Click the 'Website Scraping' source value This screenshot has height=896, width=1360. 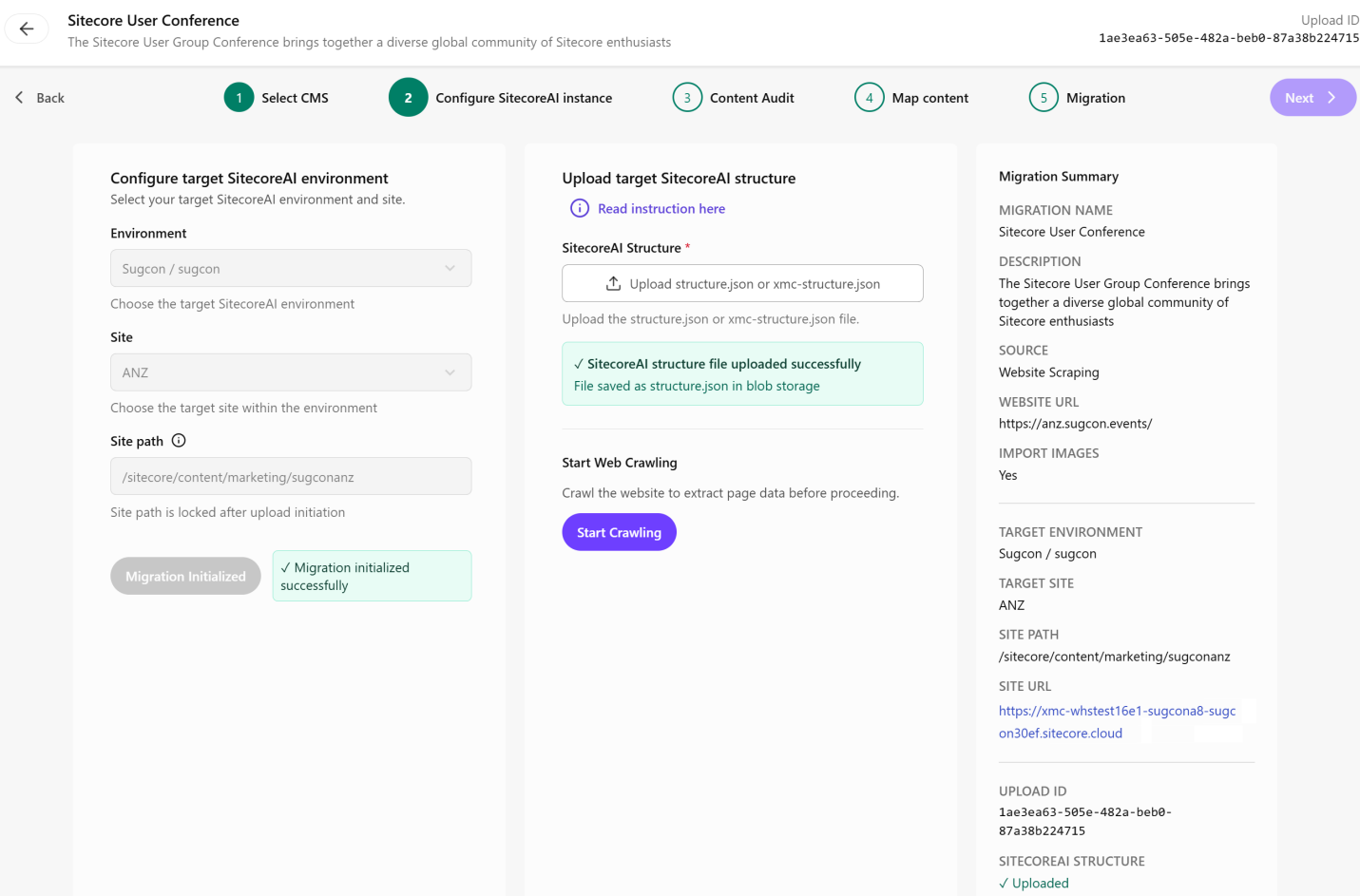1049,372
